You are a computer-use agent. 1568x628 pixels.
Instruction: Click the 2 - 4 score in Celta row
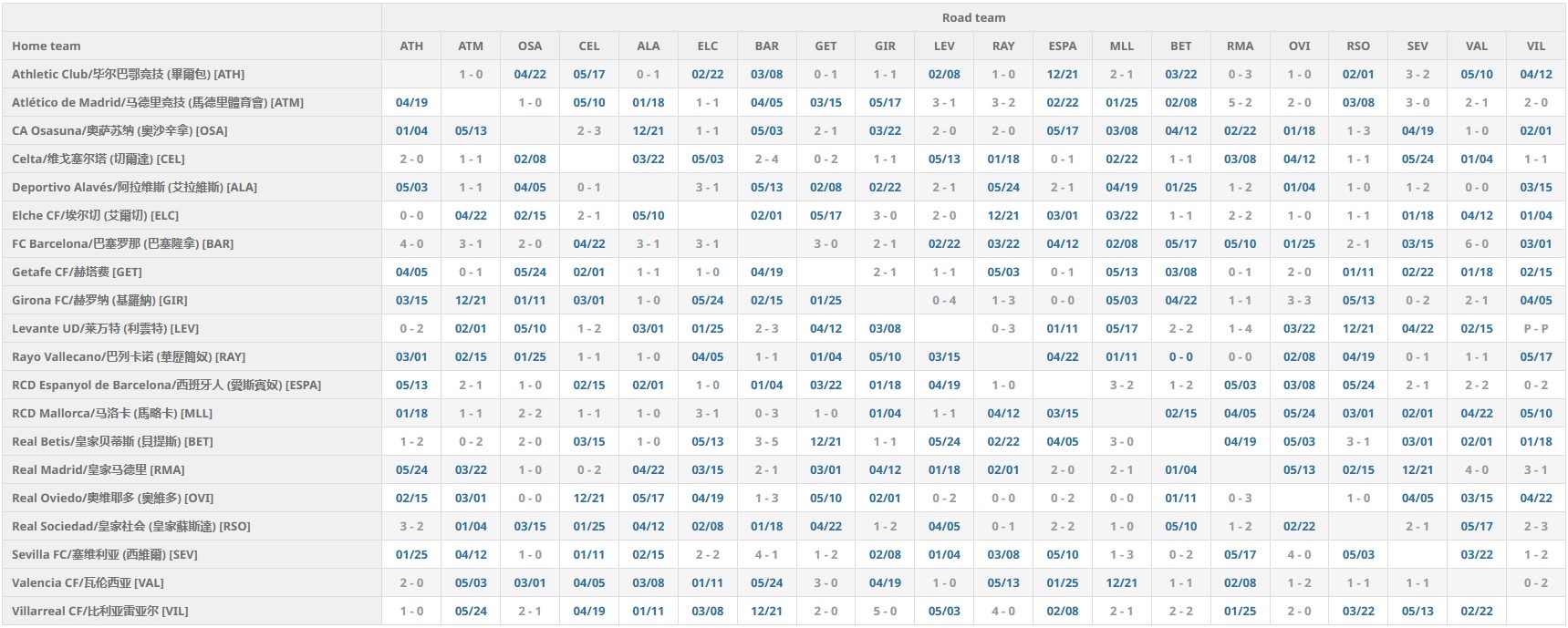766,160
